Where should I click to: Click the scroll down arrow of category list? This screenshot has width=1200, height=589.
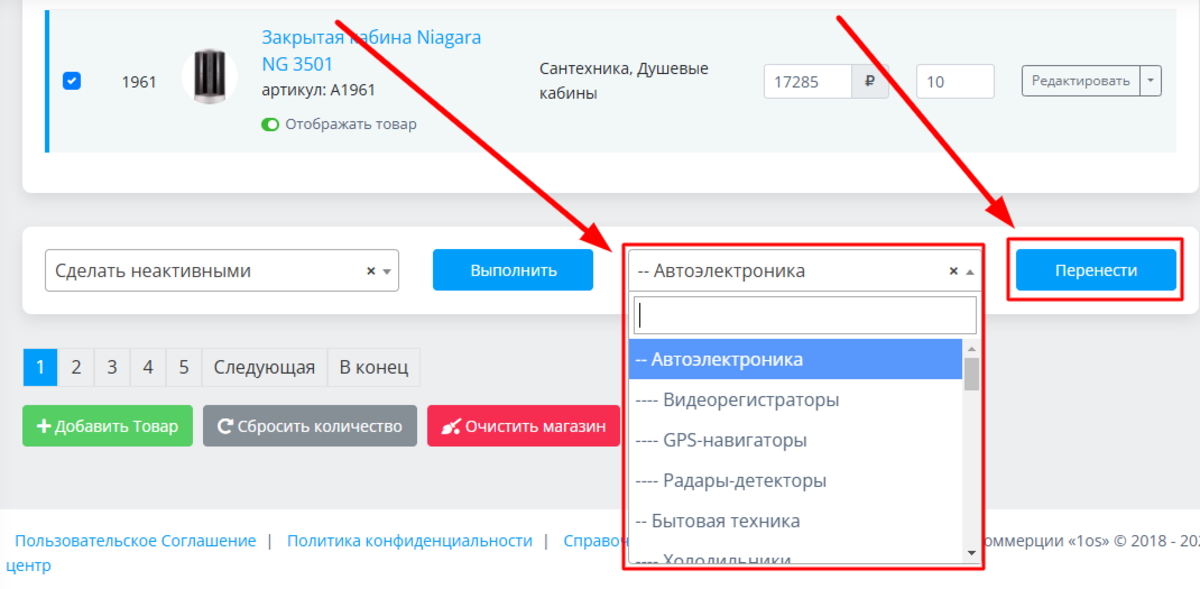point(970,553)
